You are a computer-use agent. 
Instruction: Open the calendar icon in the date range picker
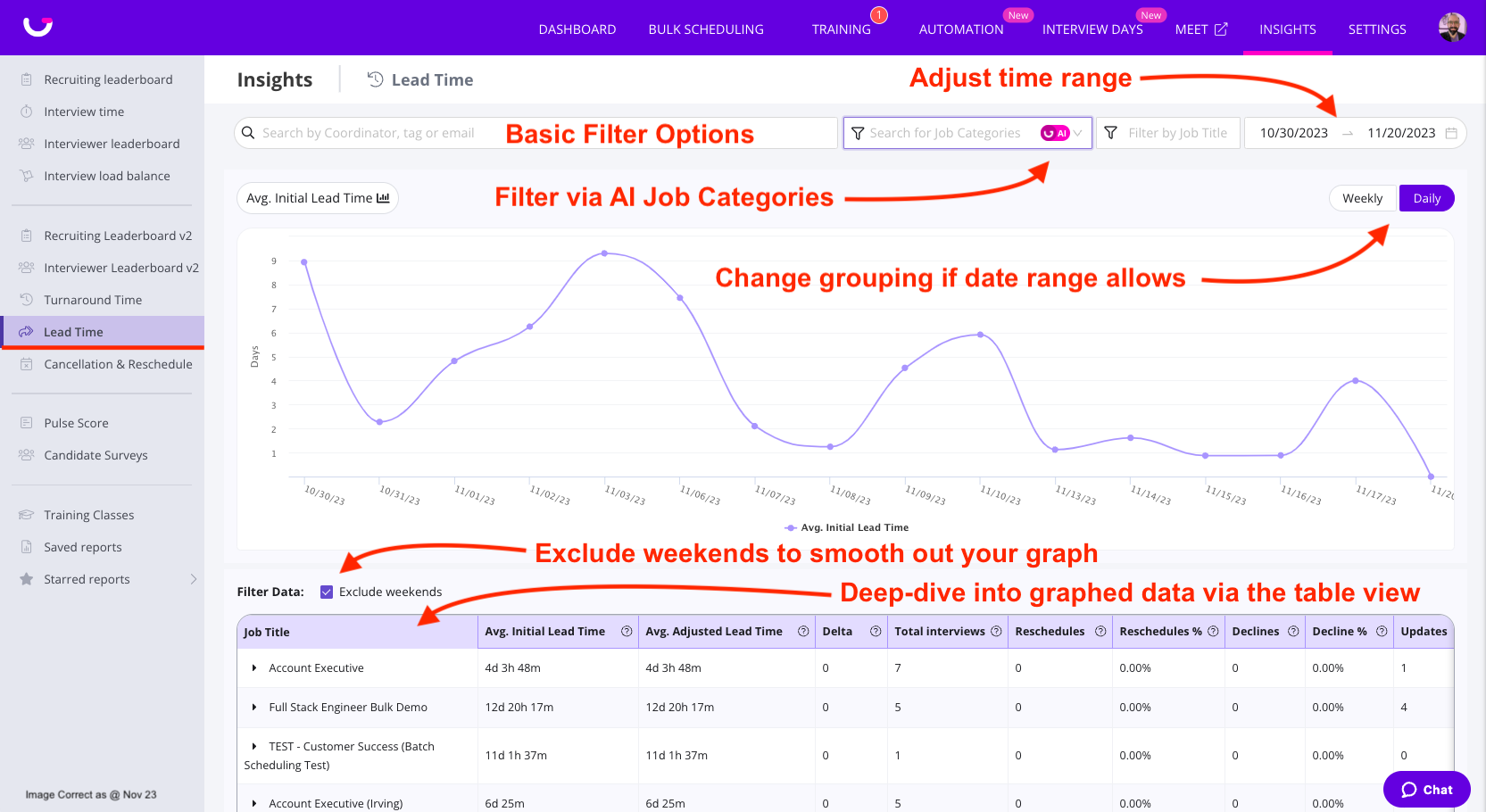click(x=1450, y=132)
